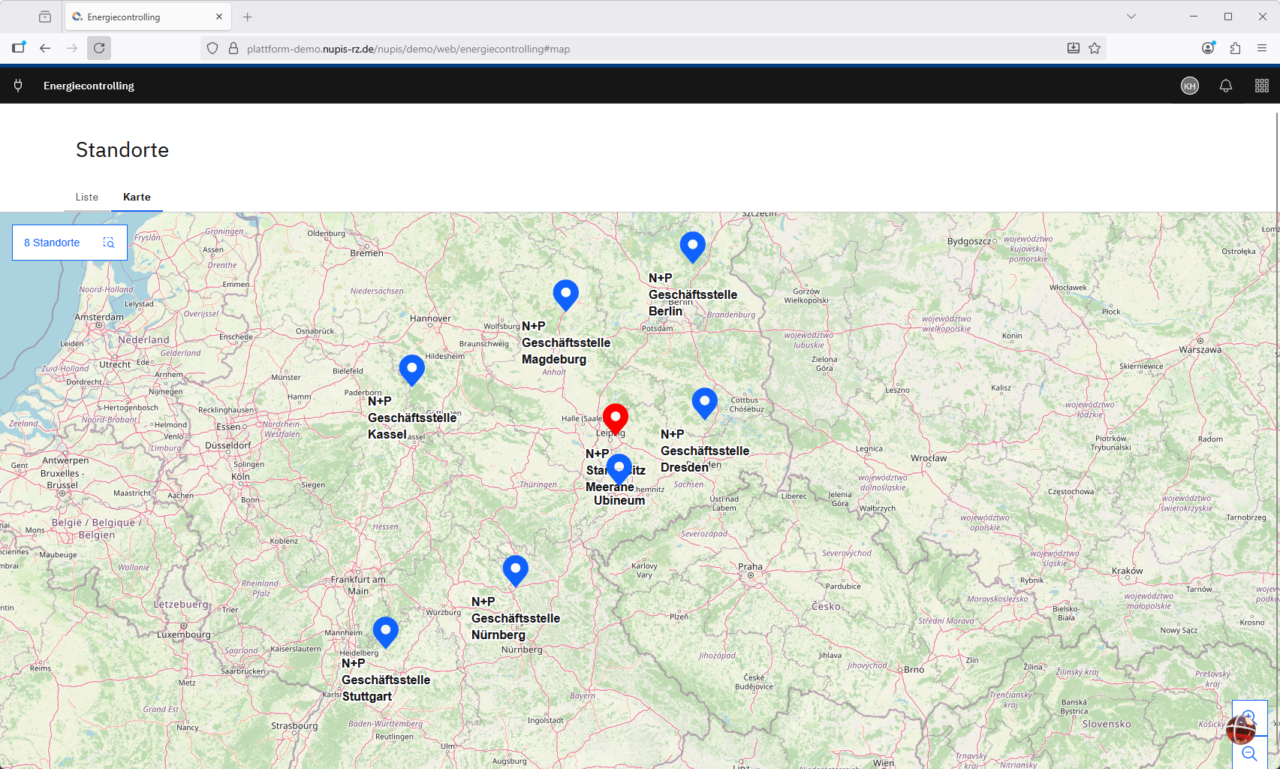Switch to the Liste tab
This screenshot has width=1280, height=769.
[87, 197]
